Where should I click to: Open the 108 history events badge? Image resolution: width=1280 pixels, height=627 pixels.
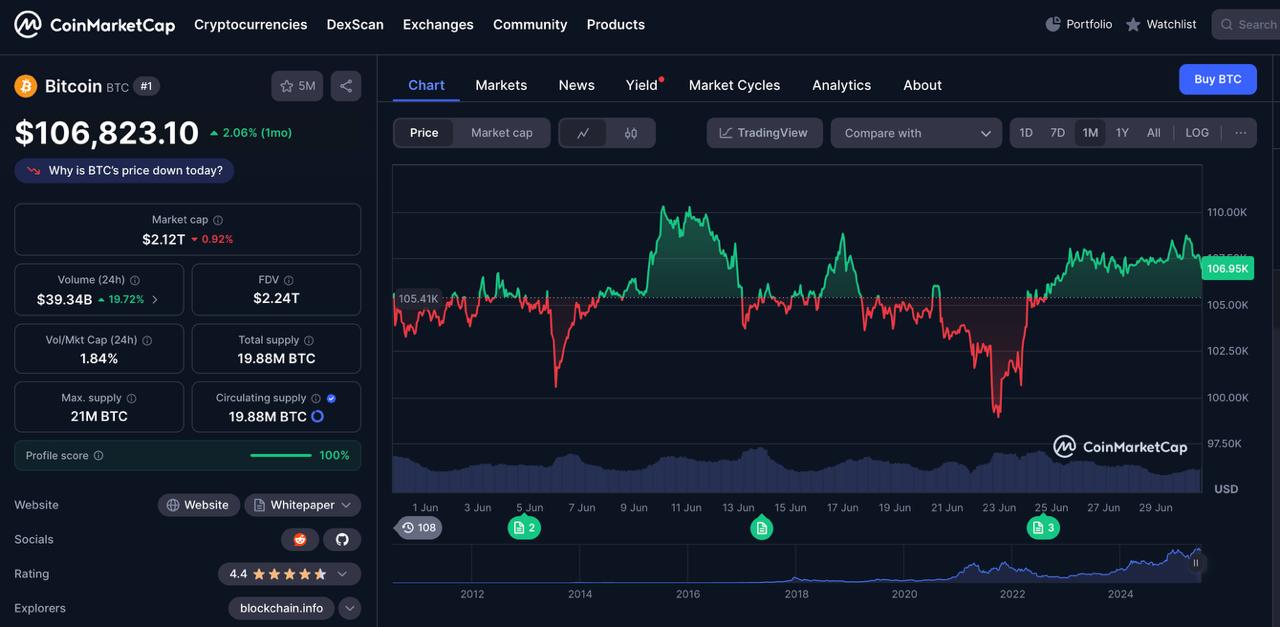(x=419, y=527)
